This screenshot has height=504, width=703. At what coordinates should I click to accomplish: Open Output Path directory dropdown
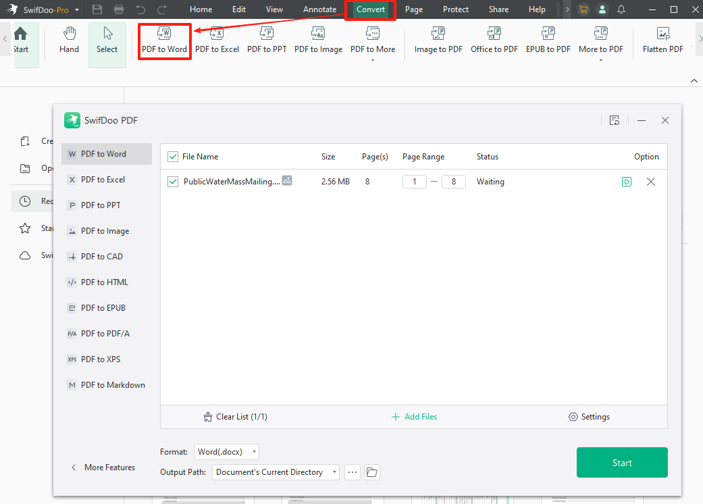276,472
